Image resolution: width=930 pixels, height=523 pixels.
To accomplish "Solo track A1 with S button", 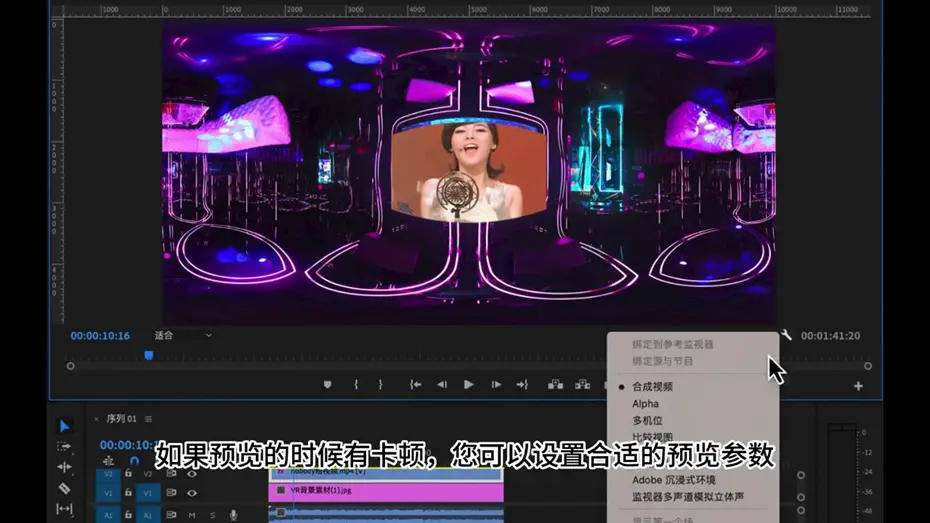I will [x=212, y=515].
